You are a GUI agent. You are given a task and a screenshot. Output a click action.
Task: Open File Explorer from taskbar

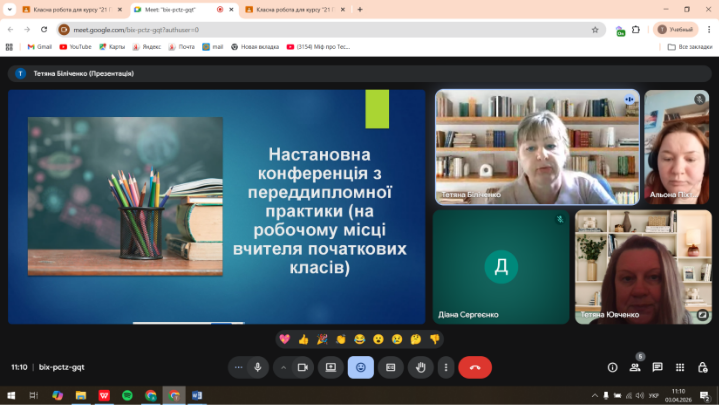click(81, 395)
